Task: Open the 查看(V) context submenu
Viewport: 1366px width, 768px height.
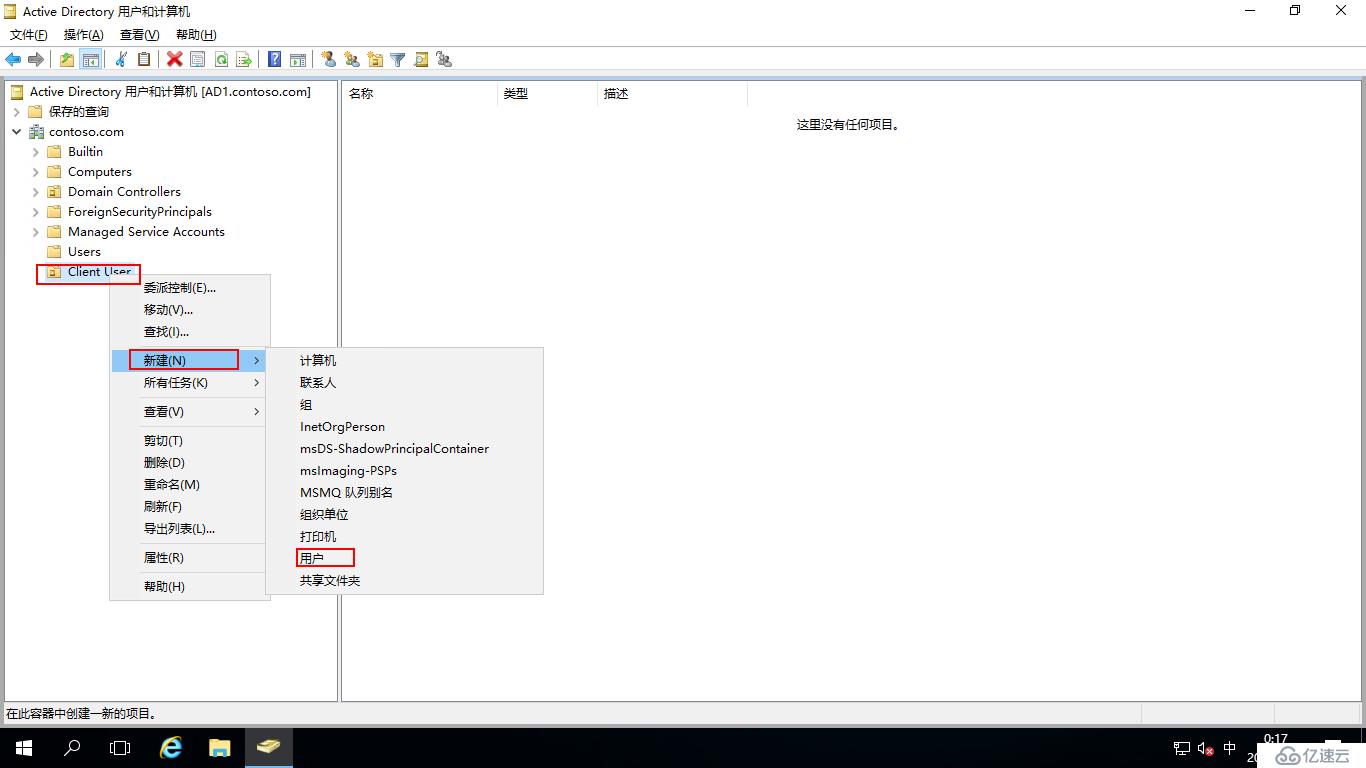Action: tap(190, 411)
